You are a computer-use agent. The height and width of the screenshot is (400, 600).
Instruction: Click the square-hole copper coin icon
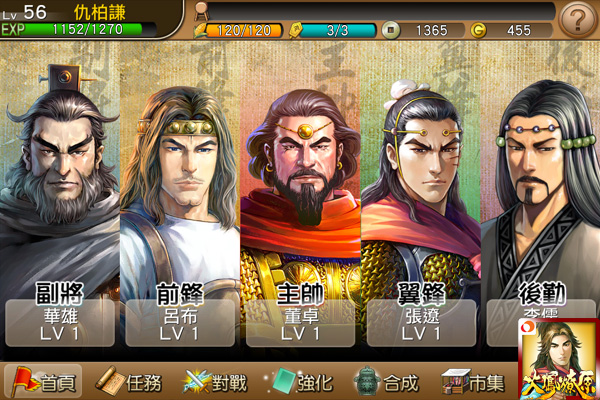point(391,30)
